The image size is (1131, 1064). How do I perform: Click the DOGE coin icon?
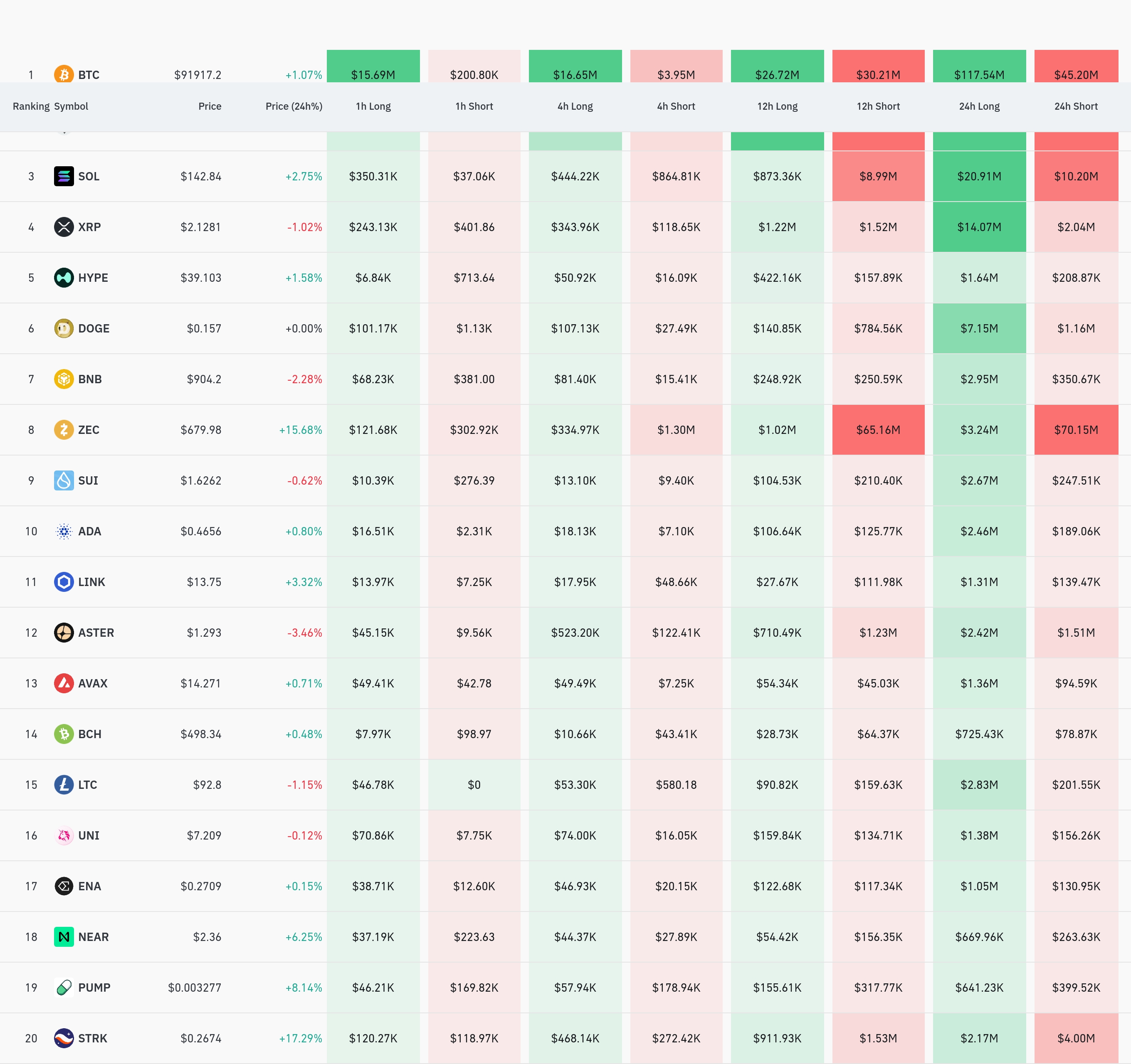tap(64, 328)
